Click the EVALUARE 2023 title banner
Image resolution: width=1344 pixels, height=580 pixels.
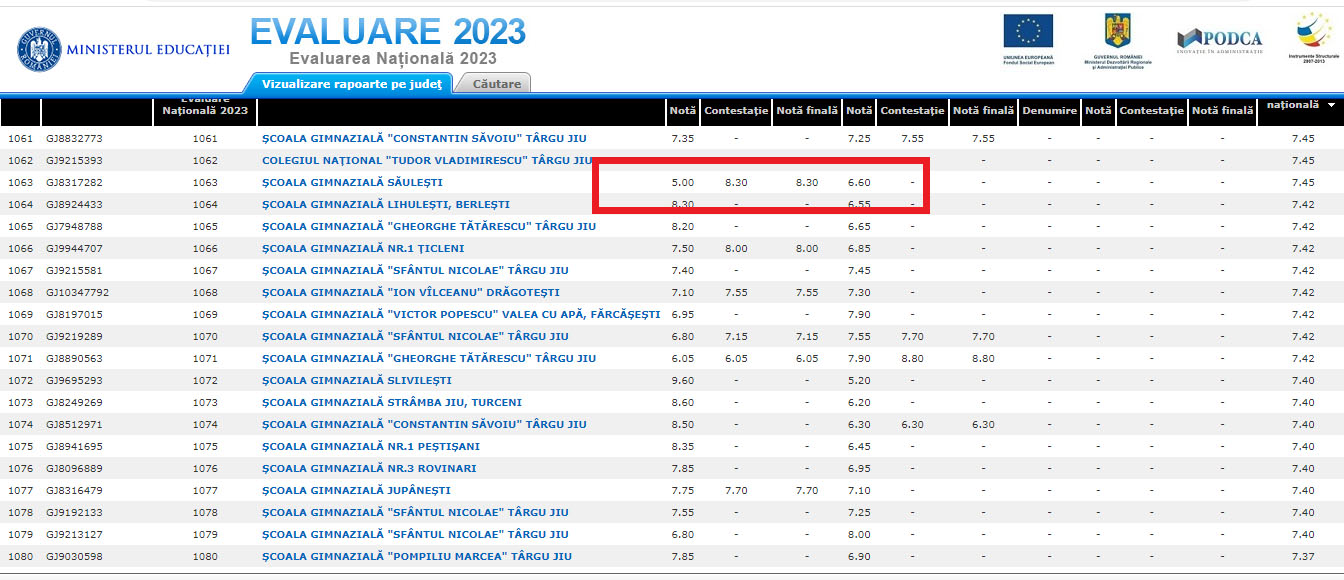tap(387, 32)
